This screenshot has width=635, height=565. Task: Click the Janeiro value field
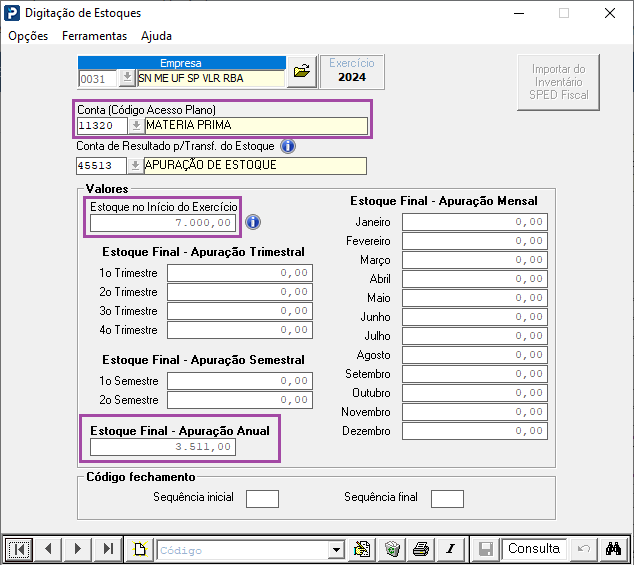click(x=475, y=222)
